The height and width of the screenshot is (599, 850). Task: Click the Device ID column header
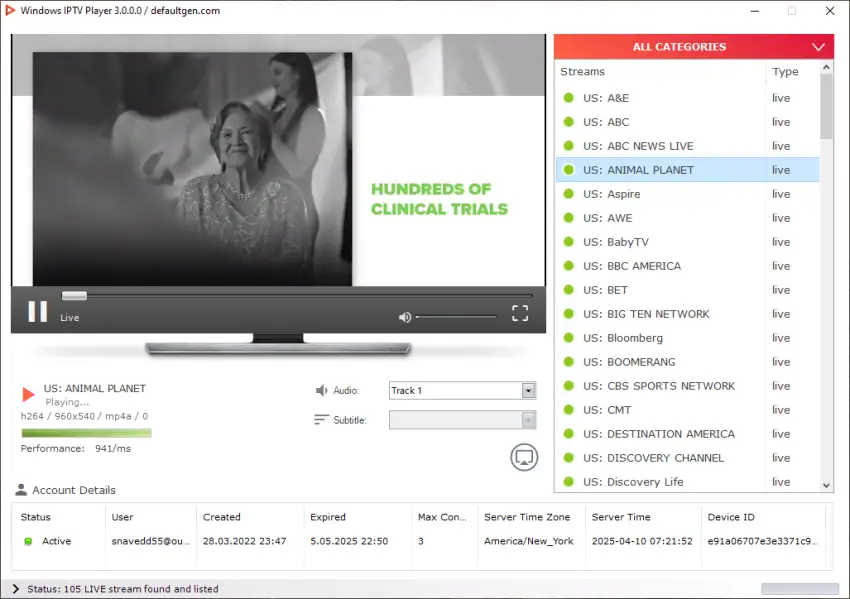click(x=731, y=517)
